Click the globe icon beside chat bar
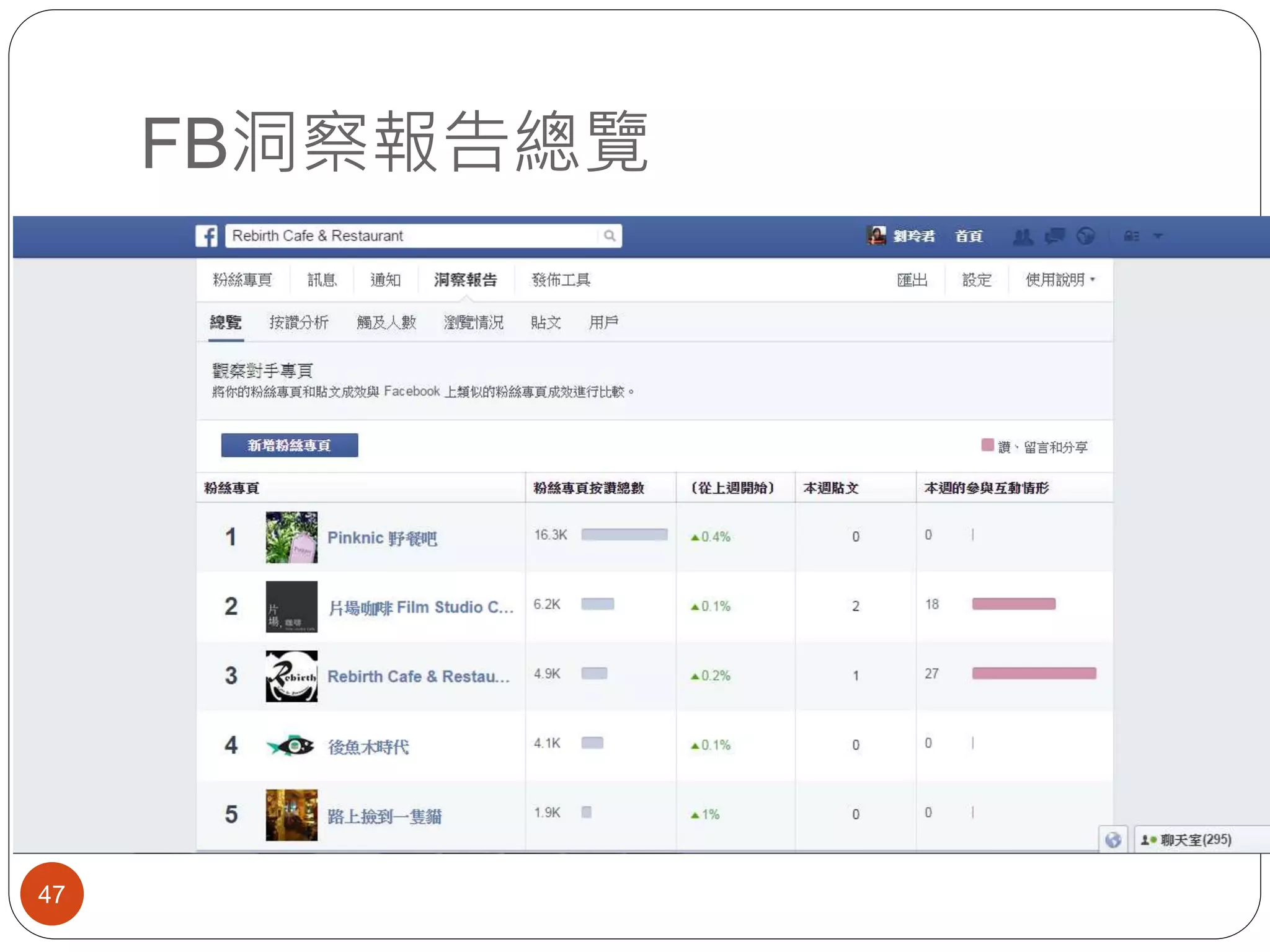 click(1113, 840)
